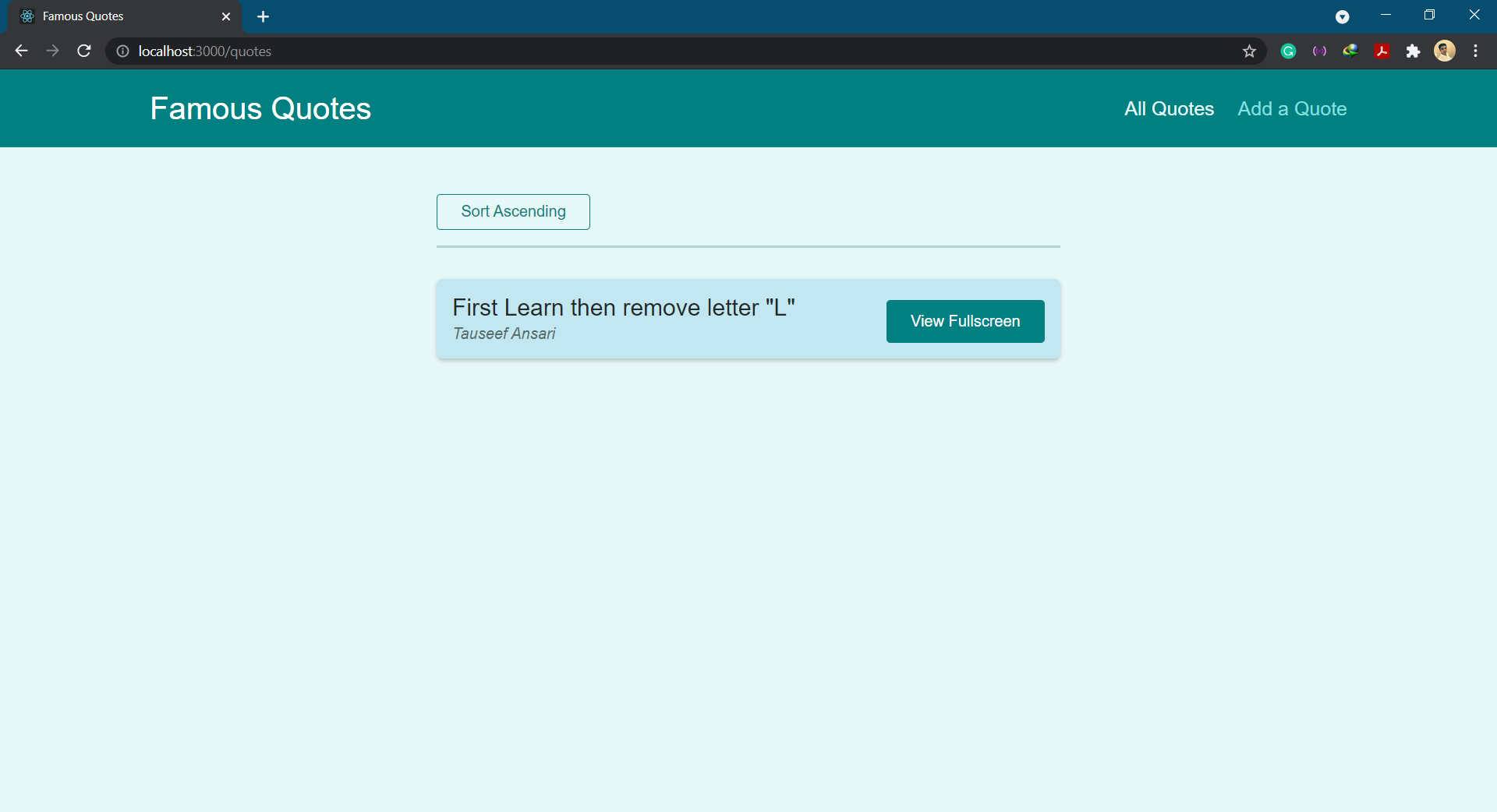The height and width of the screenshot is (812, 1497).
Task: Focus the address bar URL field
Action: (x=624, y=51)
